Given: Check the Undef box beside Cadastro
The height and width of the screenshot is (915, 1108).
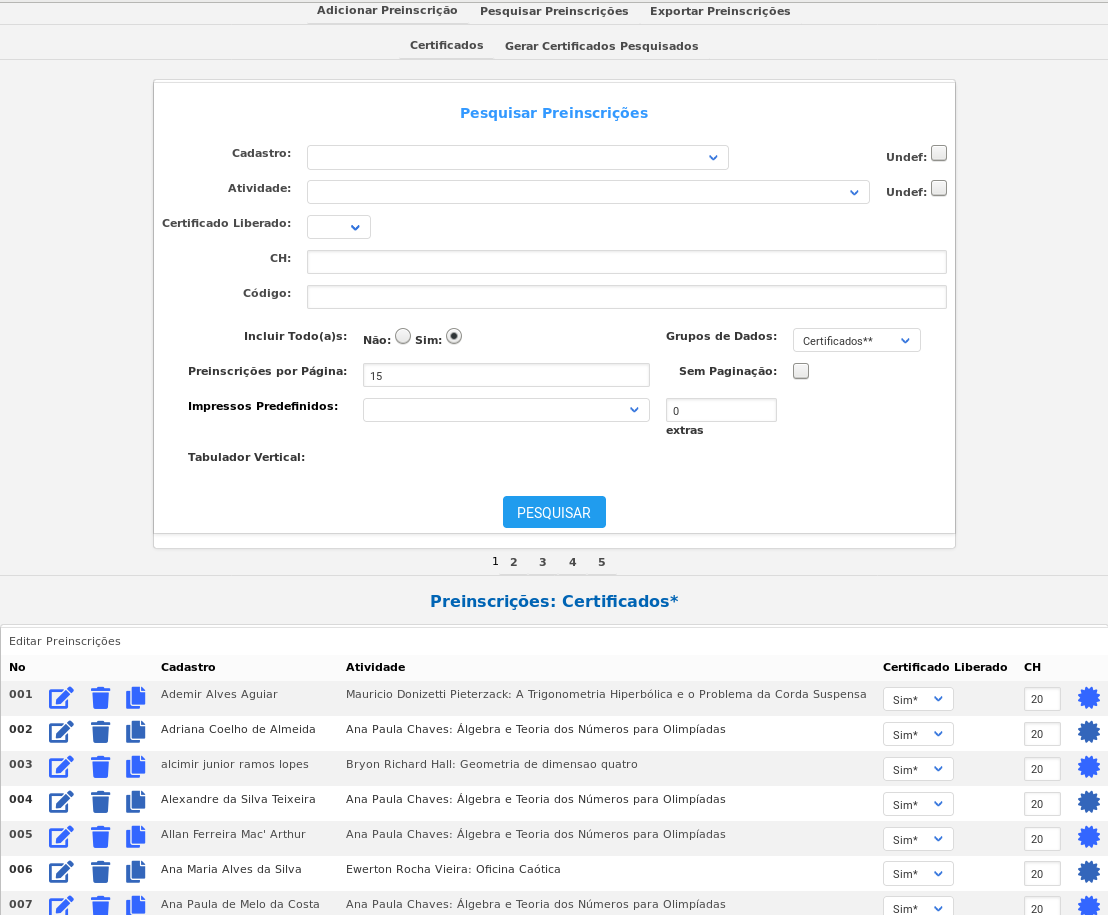Looking at the screenshot, I should (938, 153).
